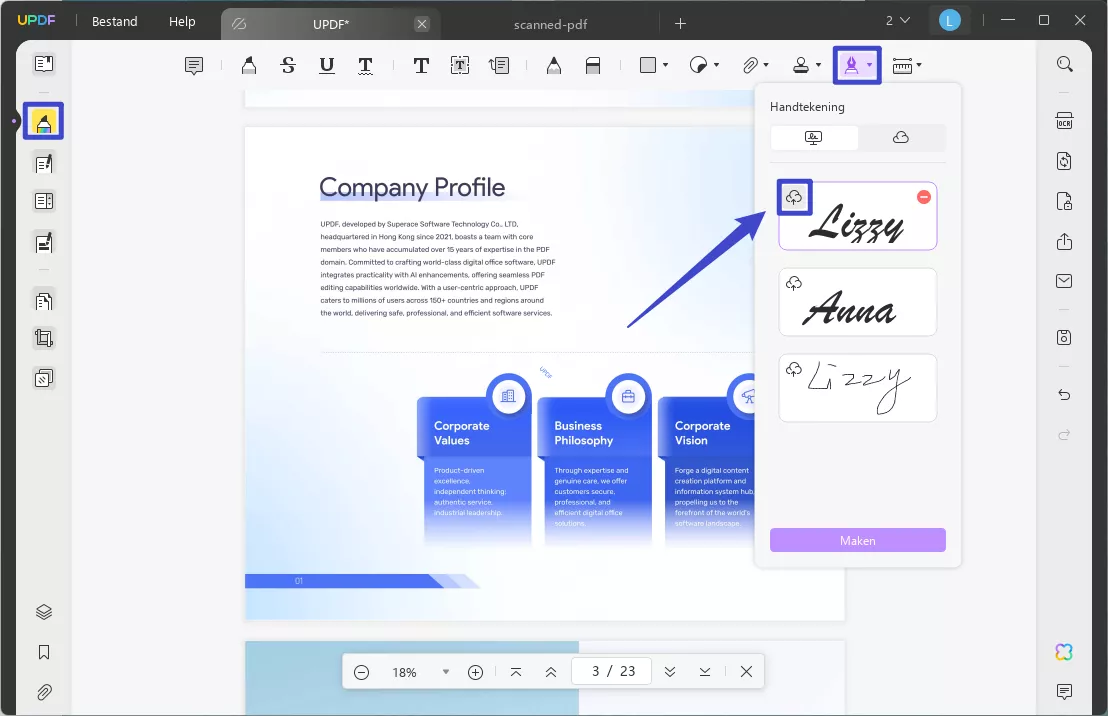Select the Comment highlighter mode in sidebar

[x=44, y=122]
